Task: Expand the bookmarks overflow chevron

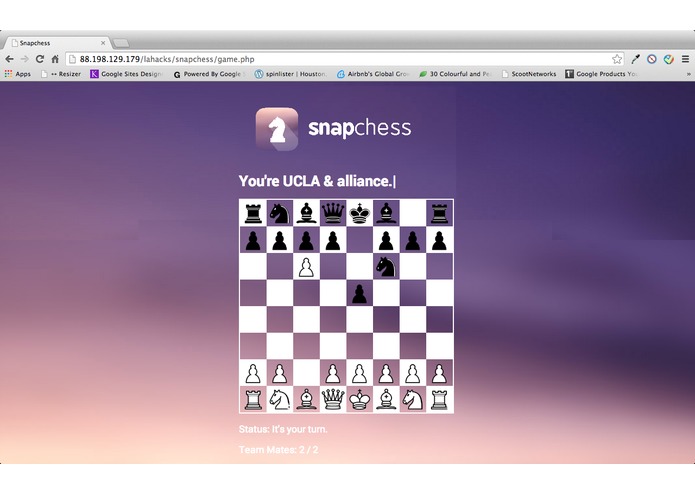Action: [x=688, y=74]
